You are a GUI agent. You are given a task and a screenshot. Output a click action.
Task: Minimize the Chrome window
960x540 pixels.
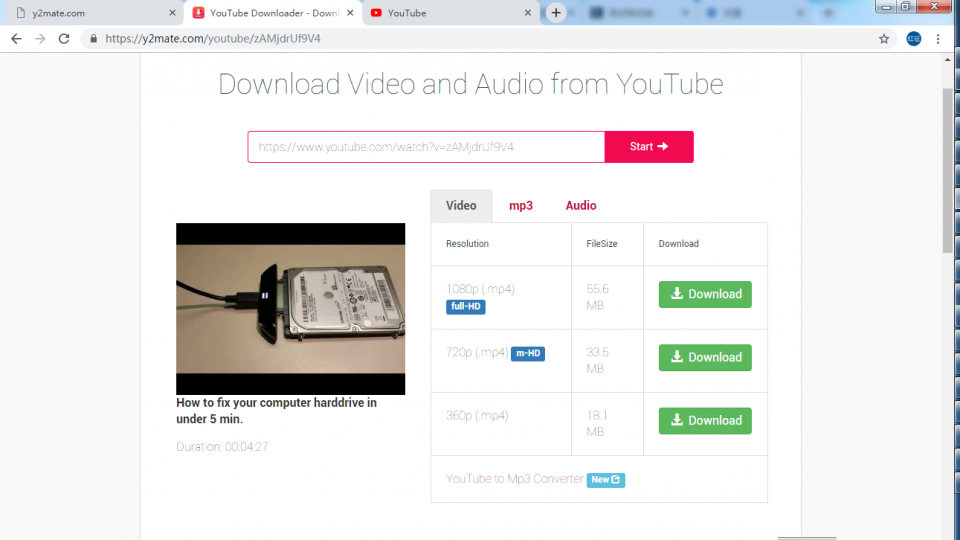886,7
